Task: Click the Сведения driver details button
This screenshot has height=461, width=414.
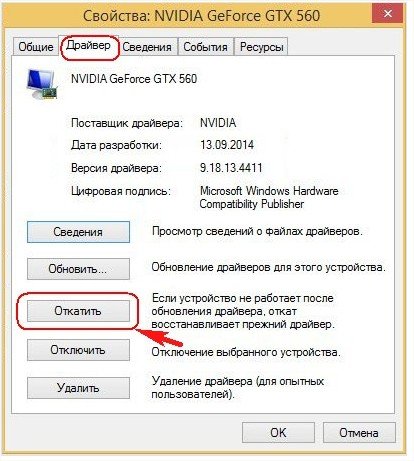Action: pyautogui.click(x=78, y=232)
